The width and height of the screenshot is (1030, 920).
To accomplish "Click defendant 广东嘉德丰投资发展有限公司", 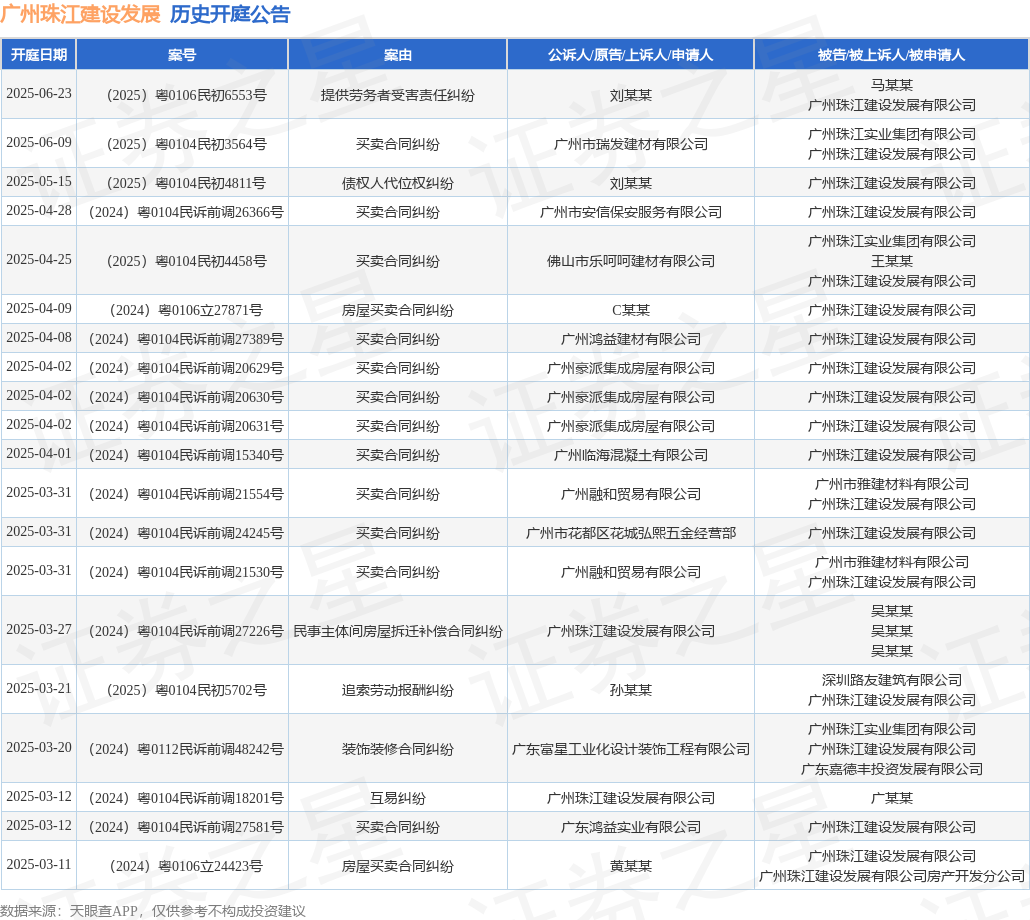I will coord(891,769).
